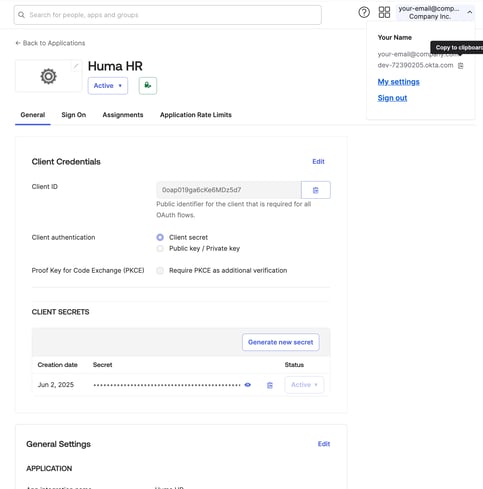The height and width of the screenshot is (489, 483).
Task: Open the secret's Active status dropdown
Action: pyautogui.click(x=304, y=385)
